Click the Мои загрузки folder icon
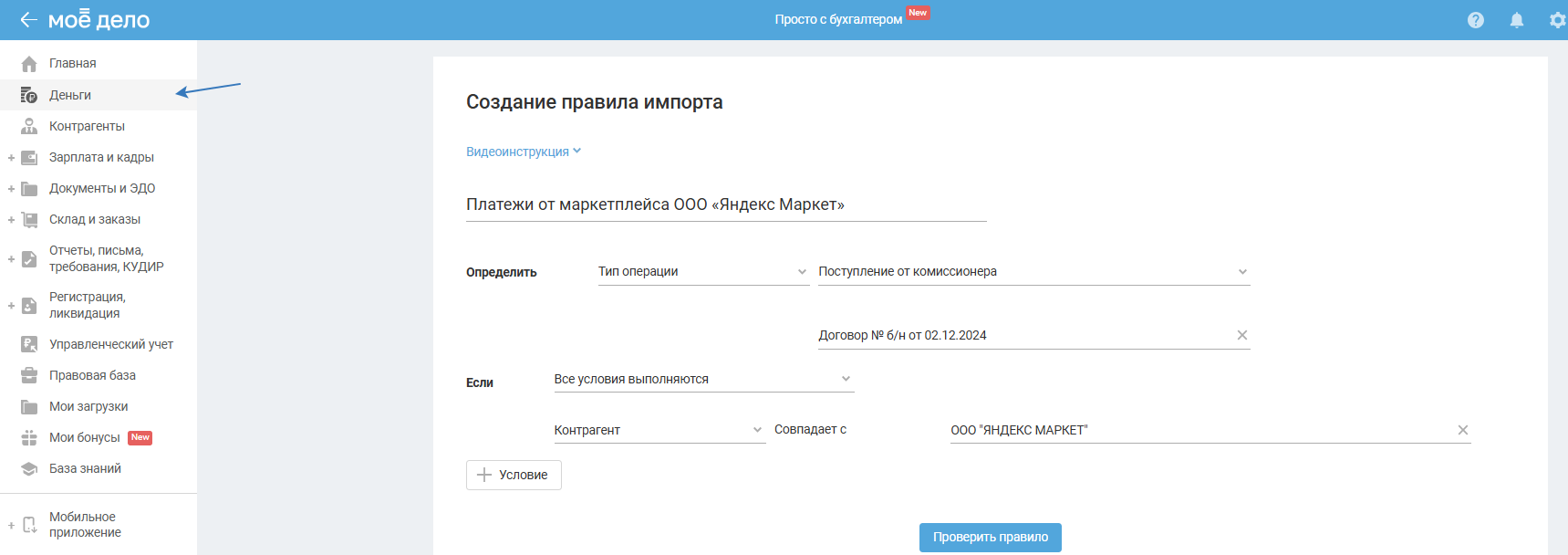 click(x=29, y=407)
